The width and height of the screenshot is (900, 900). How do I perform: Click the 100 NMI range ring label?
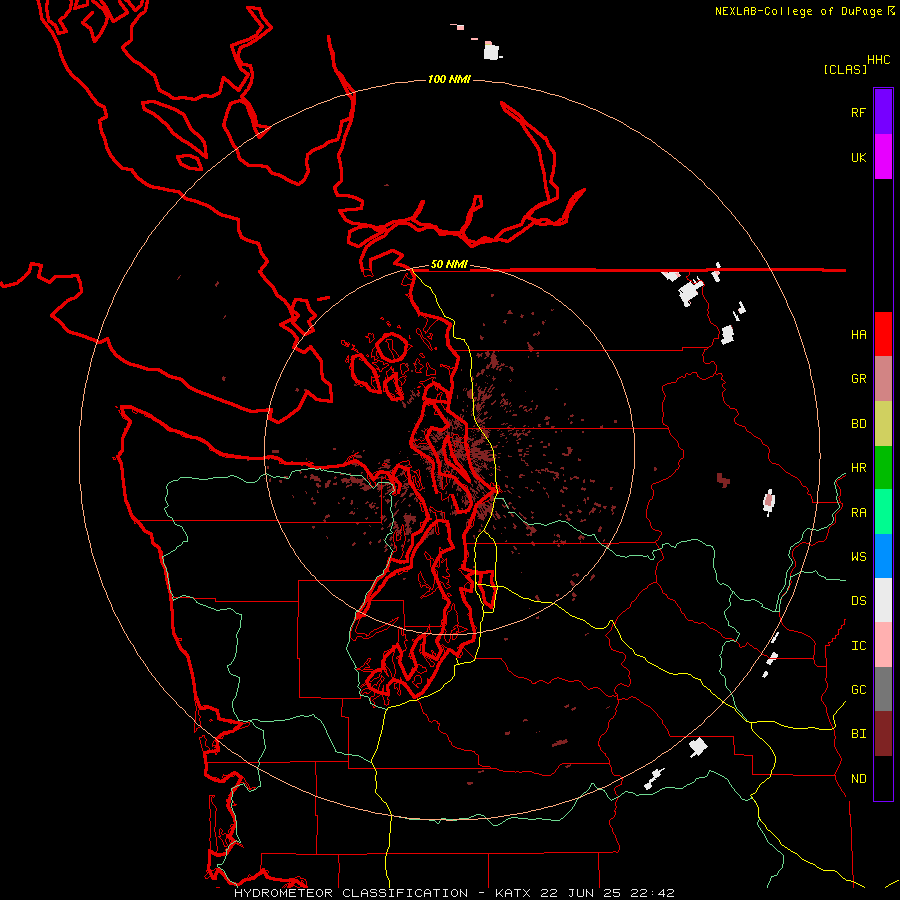click(449, 79)
